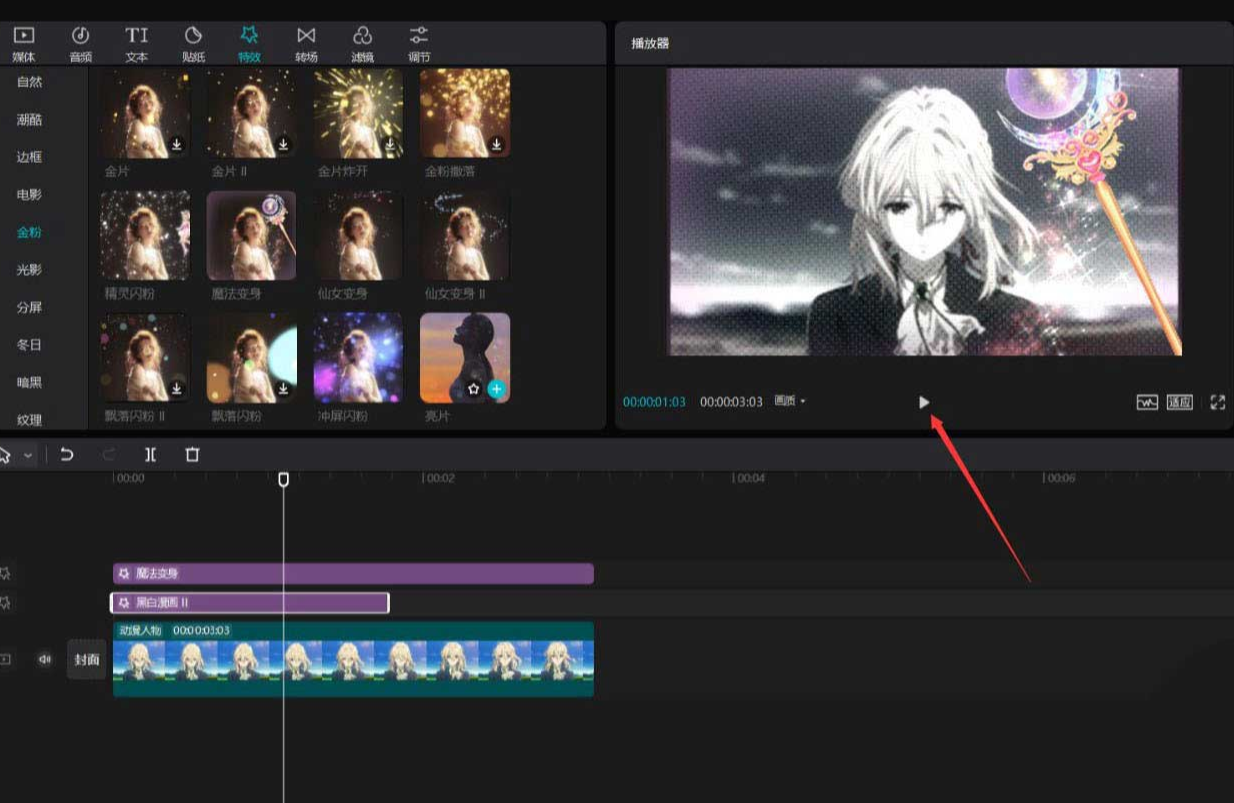Choose the 自然 effect category

(30, 82)
